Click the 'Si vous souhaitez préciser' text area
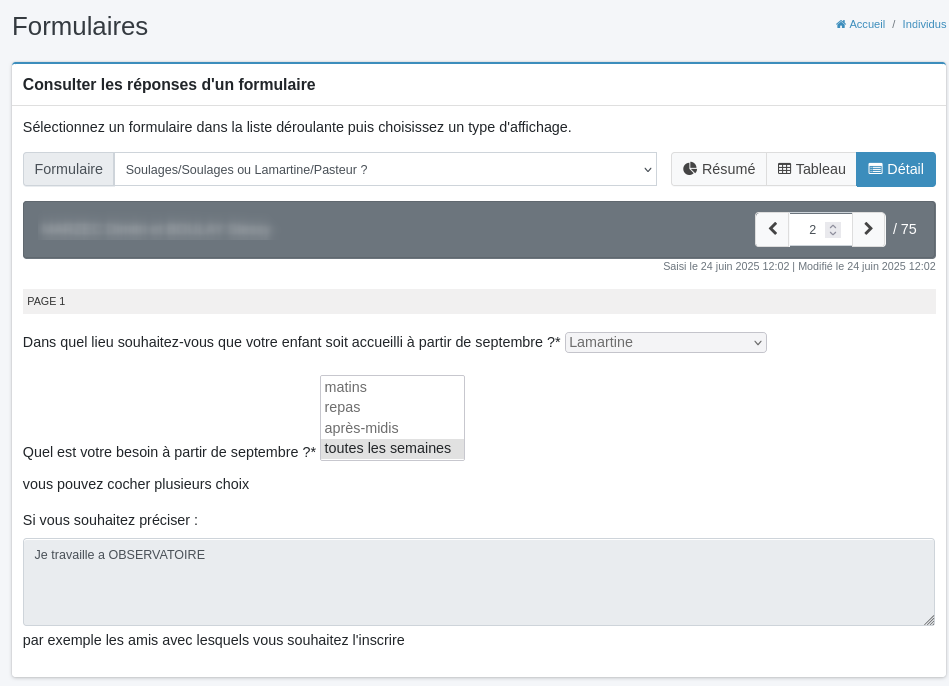 (x=479, y=582)
